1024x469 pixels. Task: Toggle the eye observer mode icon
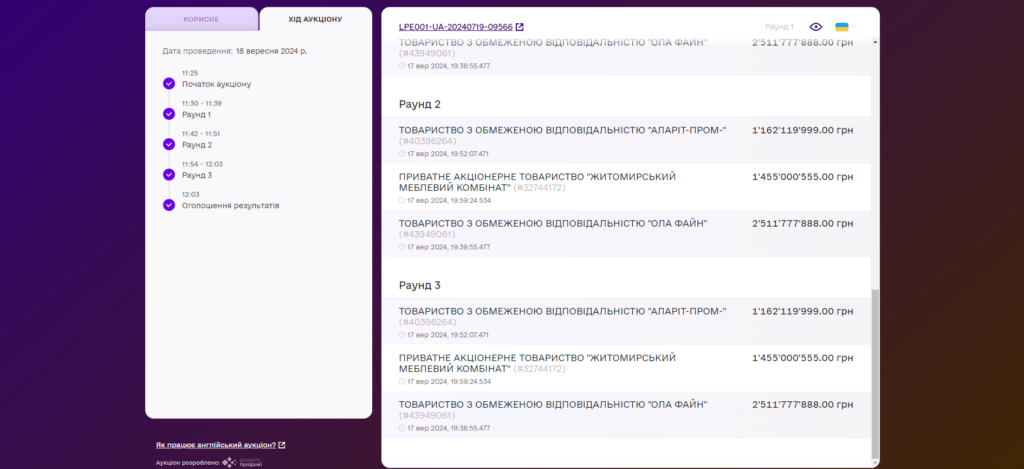816,27
